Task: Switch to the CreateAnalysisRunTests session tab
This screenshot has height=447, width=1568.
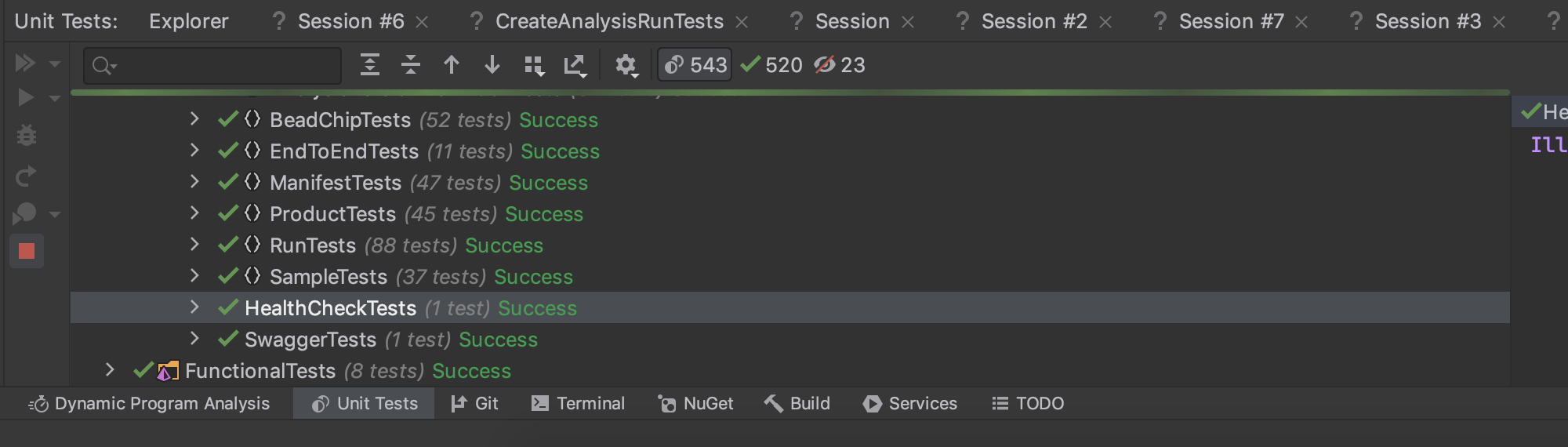Action: (x=608, y=21)
